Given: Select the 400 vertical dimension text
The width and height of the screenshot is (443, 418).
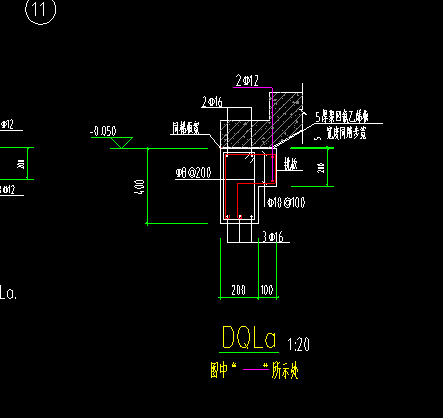Looking at the screenshot, I should click(x=140, y=187).
